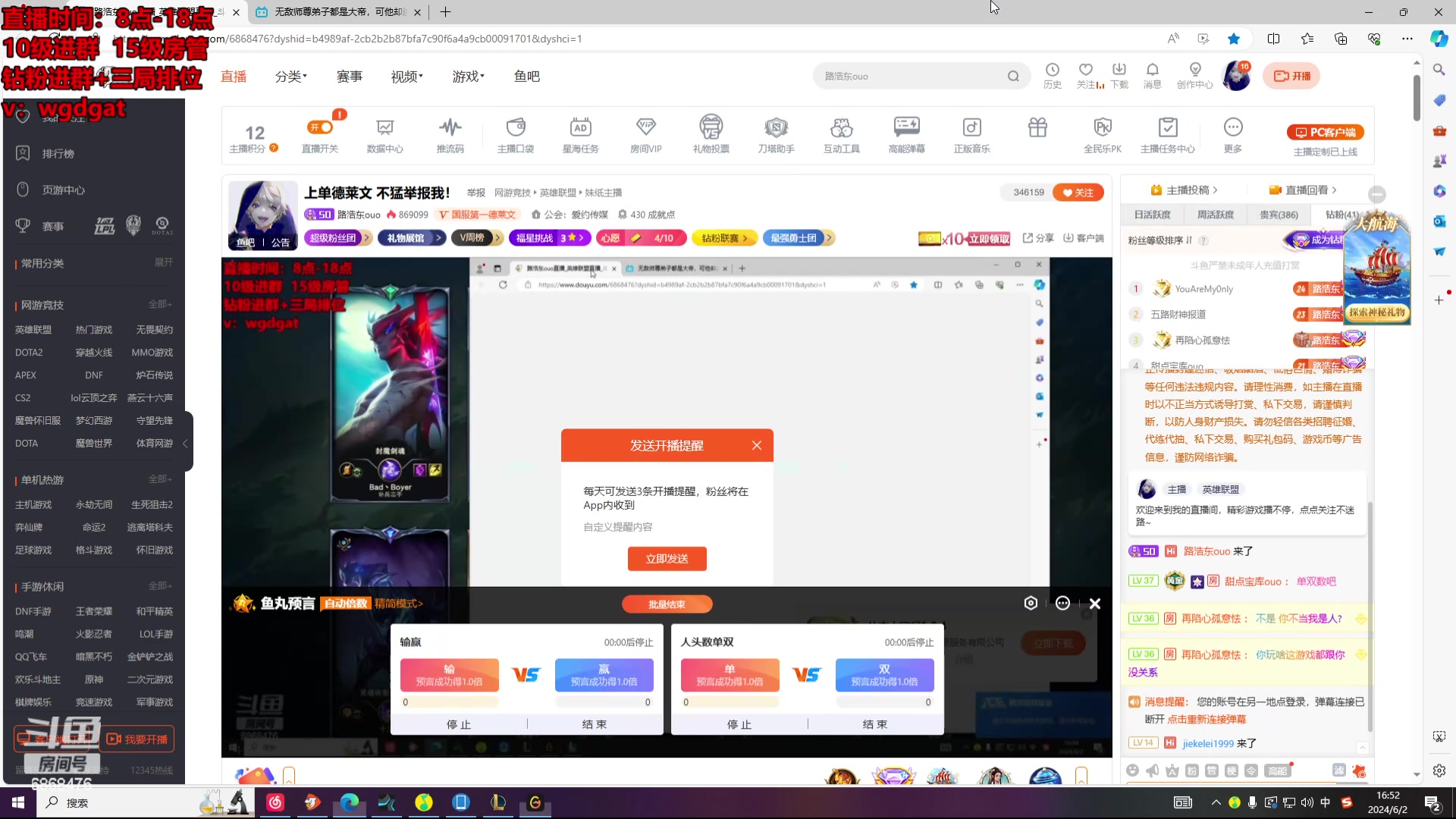Select the 直播 nav tab

click(x=234, y=77)
